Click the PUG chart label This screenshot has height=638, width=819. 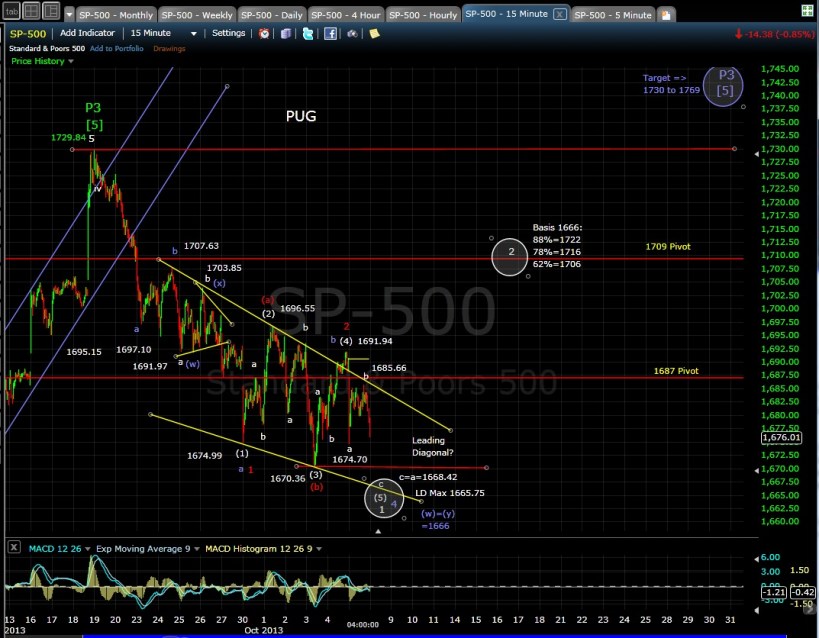(x=301, y=116)
